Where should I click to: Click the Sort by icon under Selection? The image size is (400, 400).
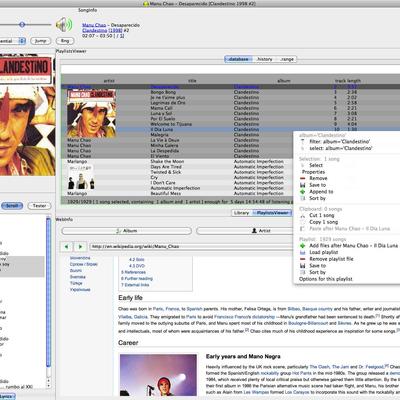point(303,198)
